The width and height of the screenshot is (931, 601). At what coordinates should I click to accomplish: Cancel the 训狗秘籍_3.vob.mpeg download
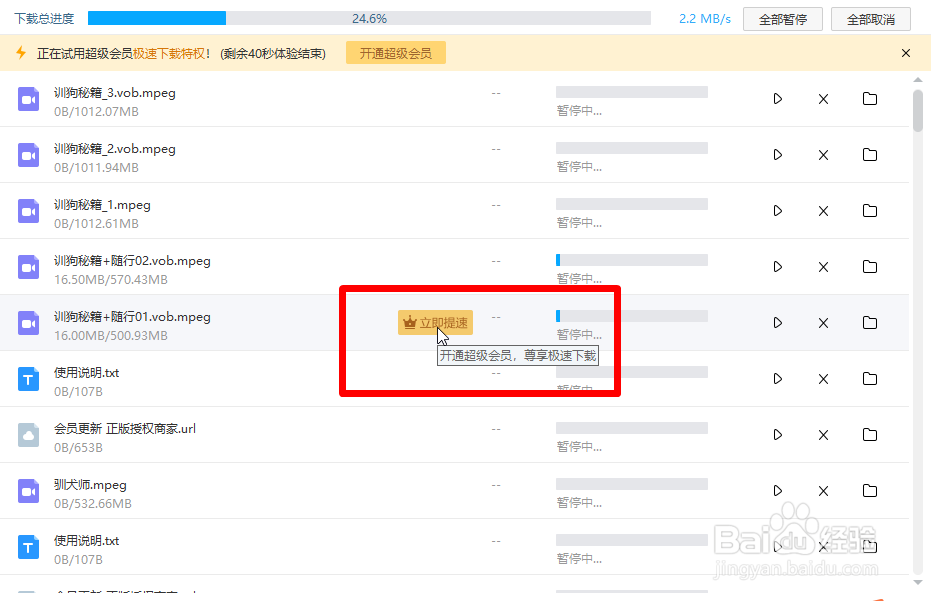(x=823, y=99)
